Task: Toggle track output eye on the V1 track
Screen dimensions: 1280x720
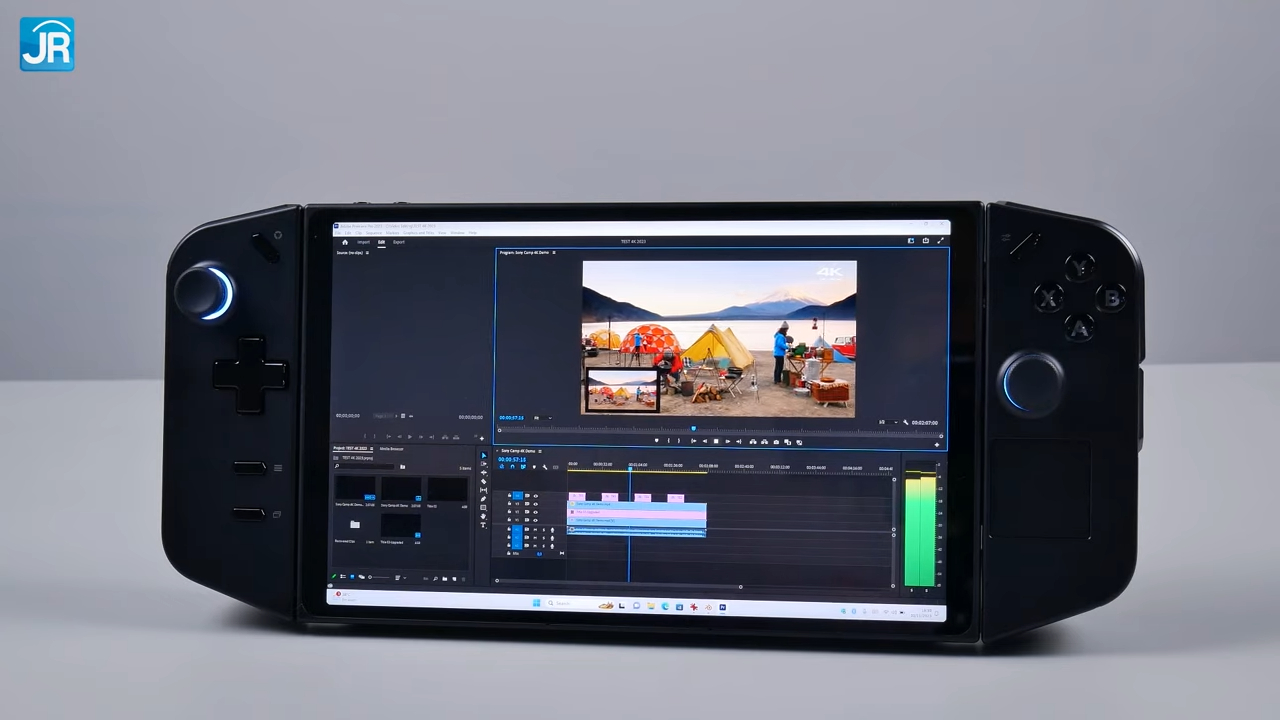Action: click(x=535, y=518)
